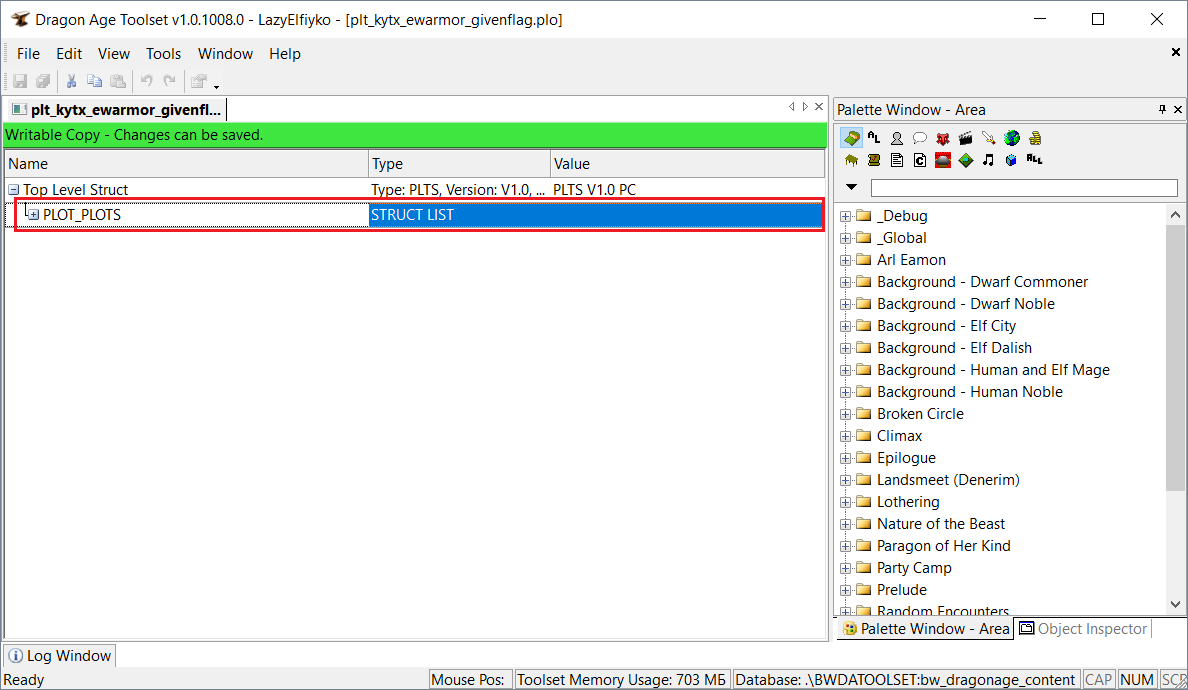This screenshot has width=1188, height=690.
Task: Expand the Broken Circle folder
Action: (x=846, y=414)
